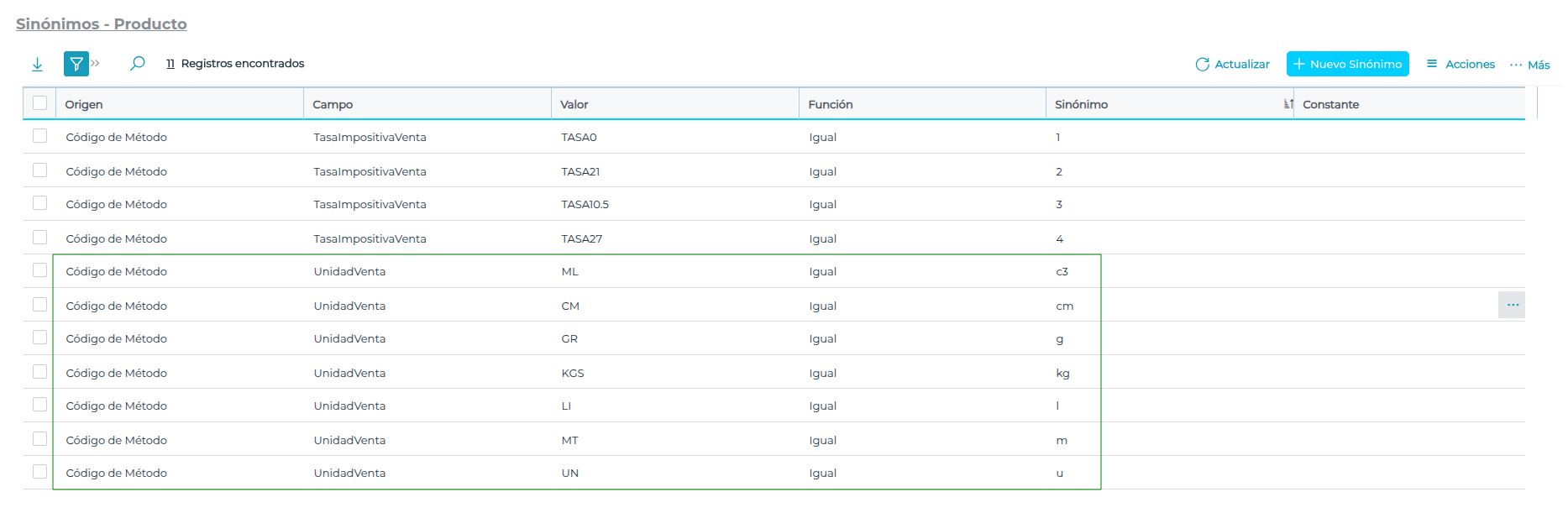Click the download export icon
This screenshot has height=513, width=1568.
[x=37, y=65]
